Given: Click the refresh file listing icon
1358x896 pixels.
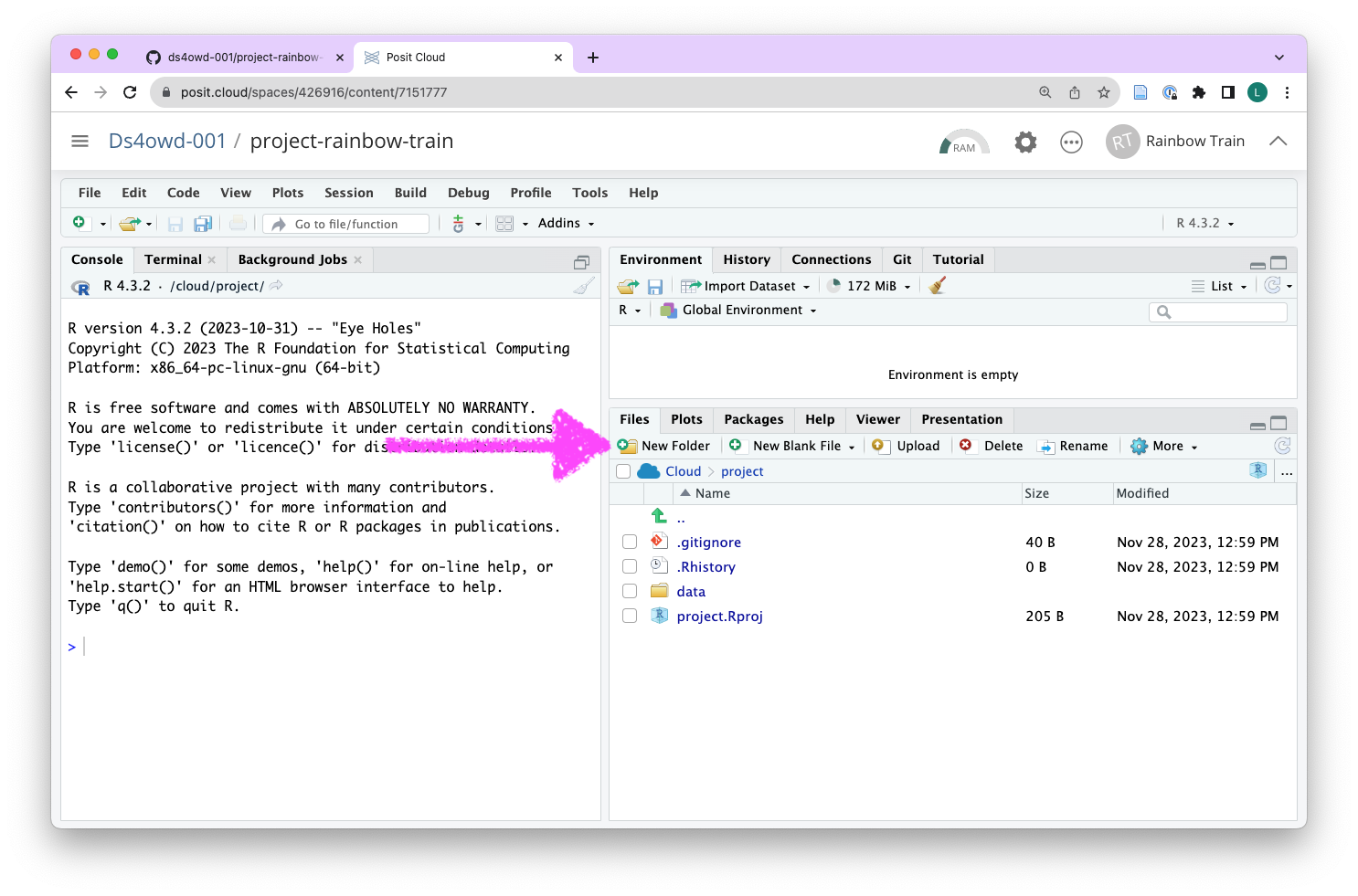Looking at the screenshot, I should tap(1282, 446).
